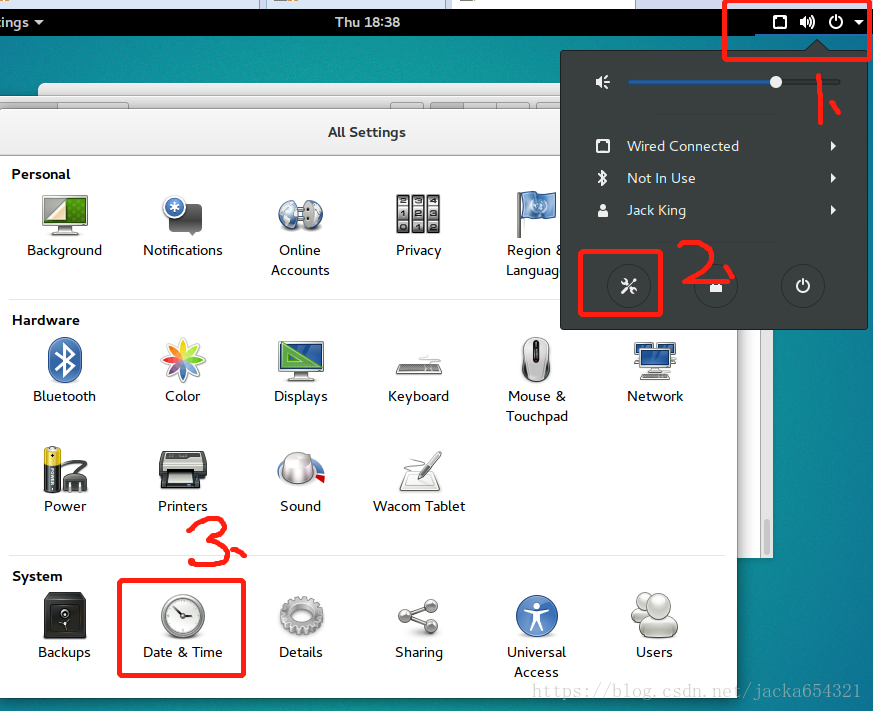Open Wacom Tablet settings
The height and width of the screenshot is (711, 873).
tap(419, 482)
